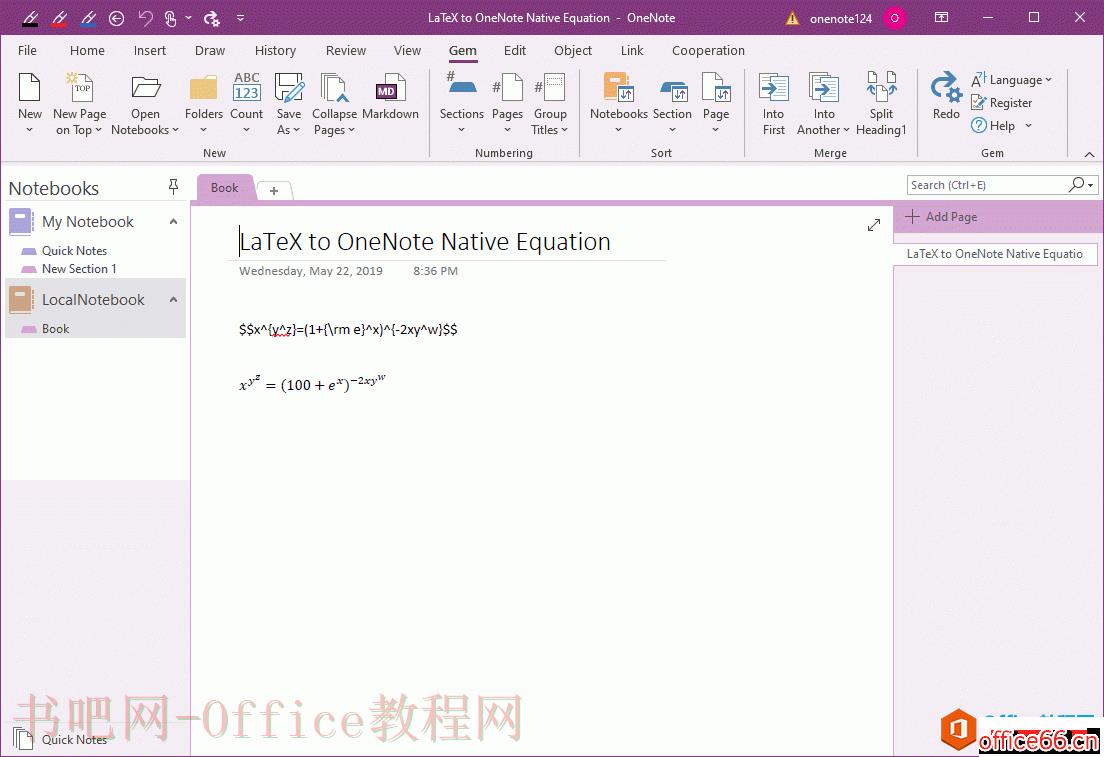Open the Help dropdown
This screenshot has width=1104, height=757.
(x=1000, y=125)
